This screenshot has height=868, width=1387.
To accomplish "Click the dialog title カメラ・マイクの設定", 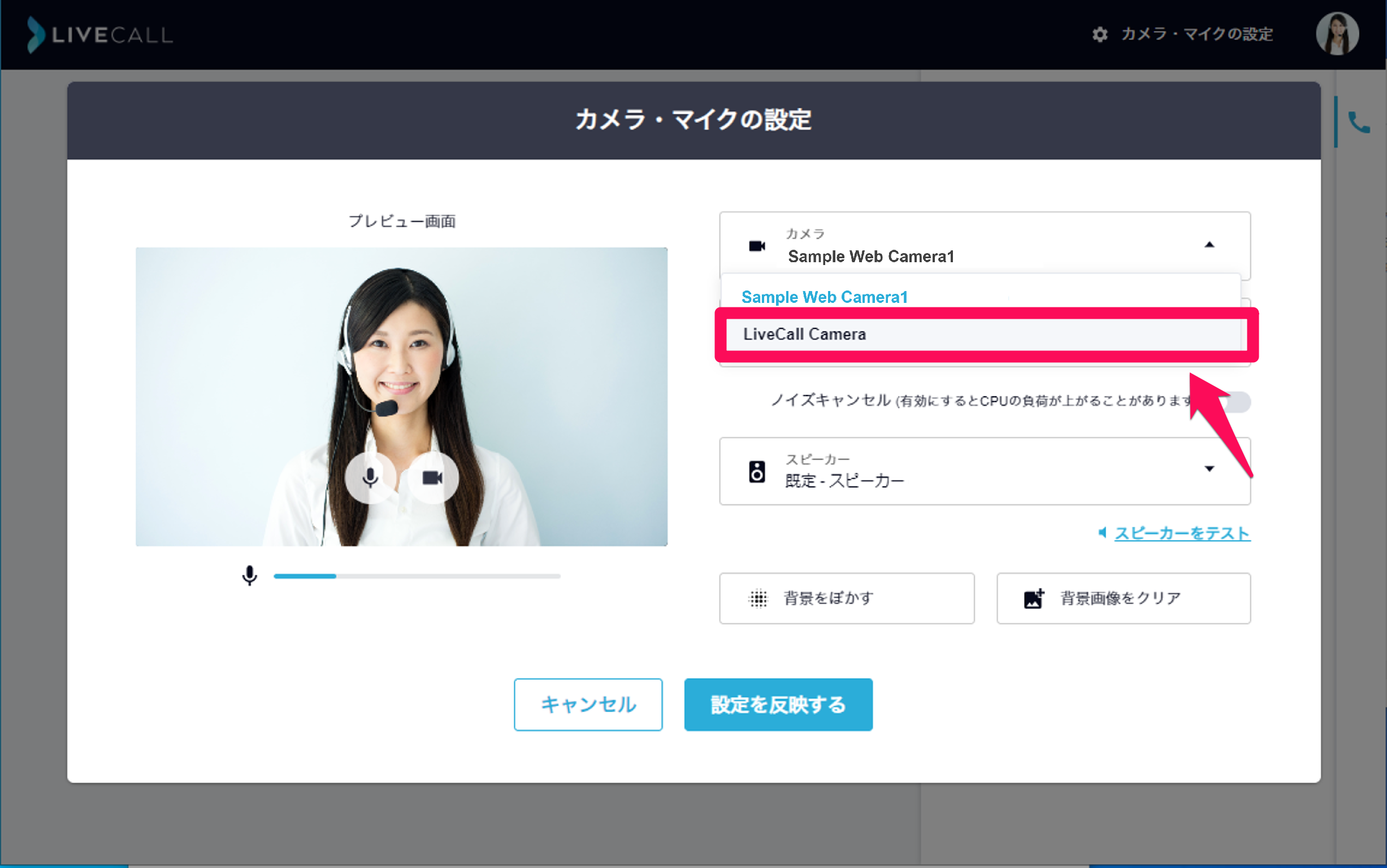I will [x=693, y=120].
